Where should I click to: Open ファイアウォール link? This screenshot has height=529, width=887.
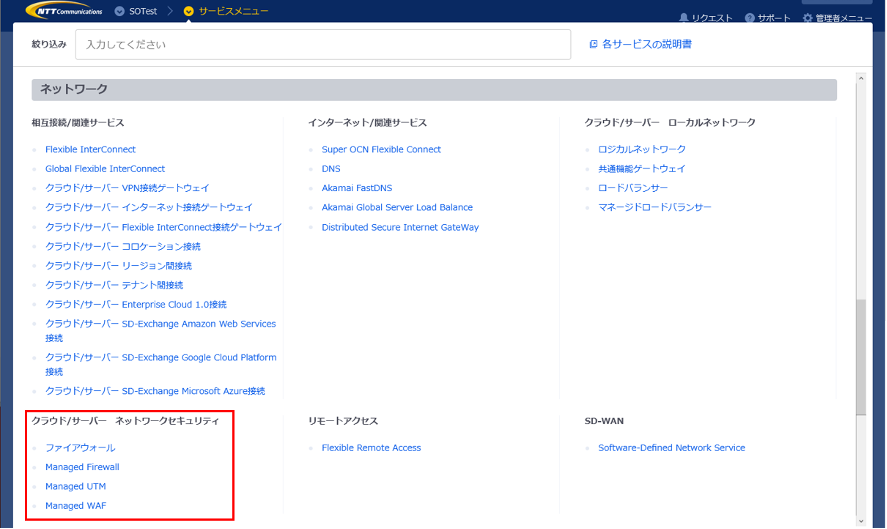80,448
